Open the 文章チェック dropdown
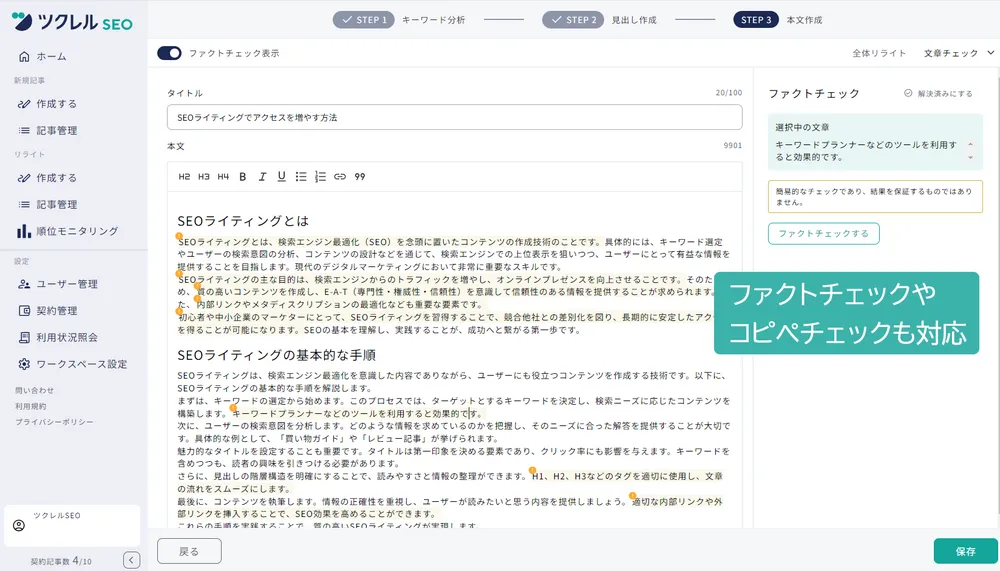 pos(959,53)
